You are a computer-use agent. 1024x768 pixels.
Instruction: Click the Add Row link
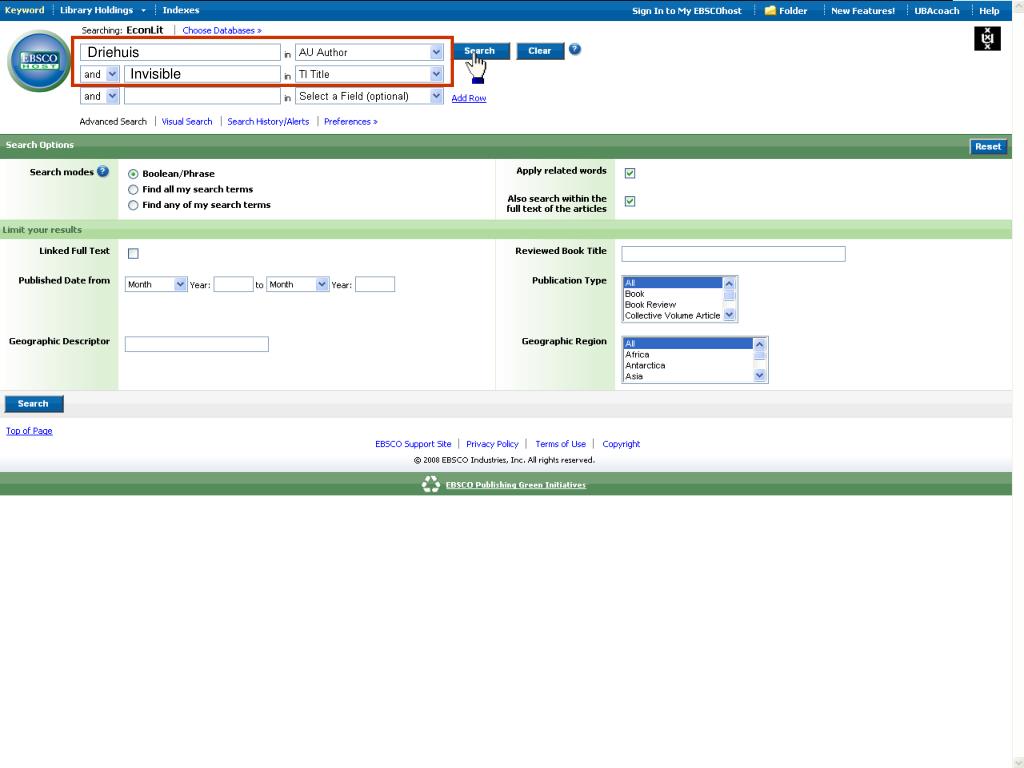pyautogui.click(x=469, y=98)
